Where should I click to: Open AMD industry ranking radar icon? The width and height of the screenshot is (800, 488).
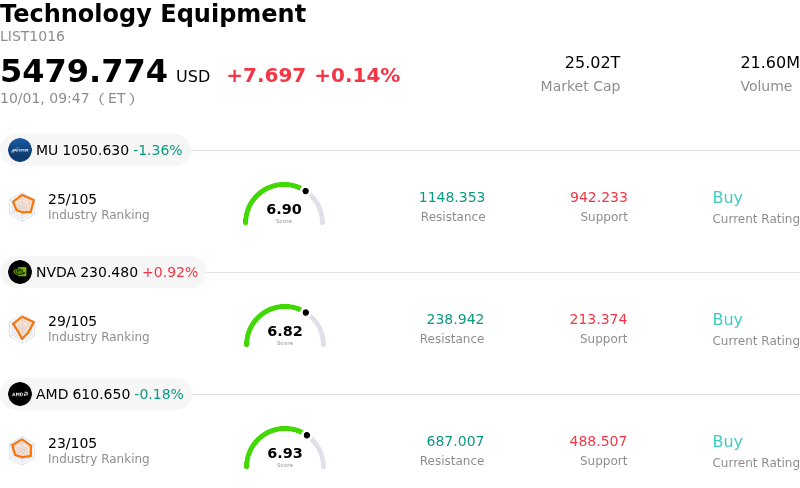coord(23,450)
